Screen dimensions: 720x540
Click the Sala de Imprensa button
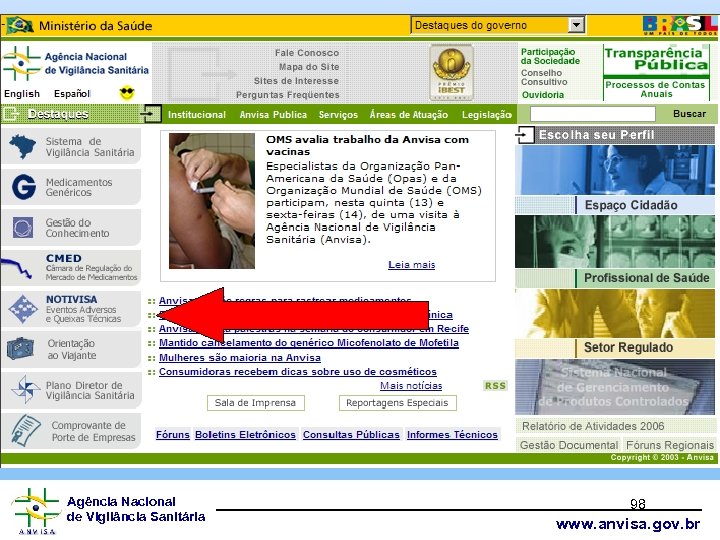pos(255,403)
